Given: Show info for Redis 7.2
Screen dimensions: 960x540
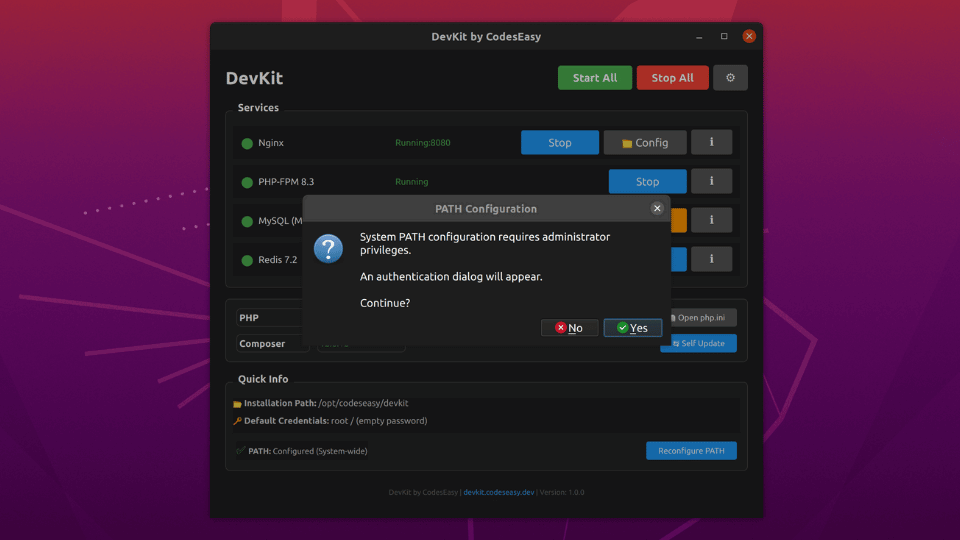Looking at the screenshot, I should 711,259.
